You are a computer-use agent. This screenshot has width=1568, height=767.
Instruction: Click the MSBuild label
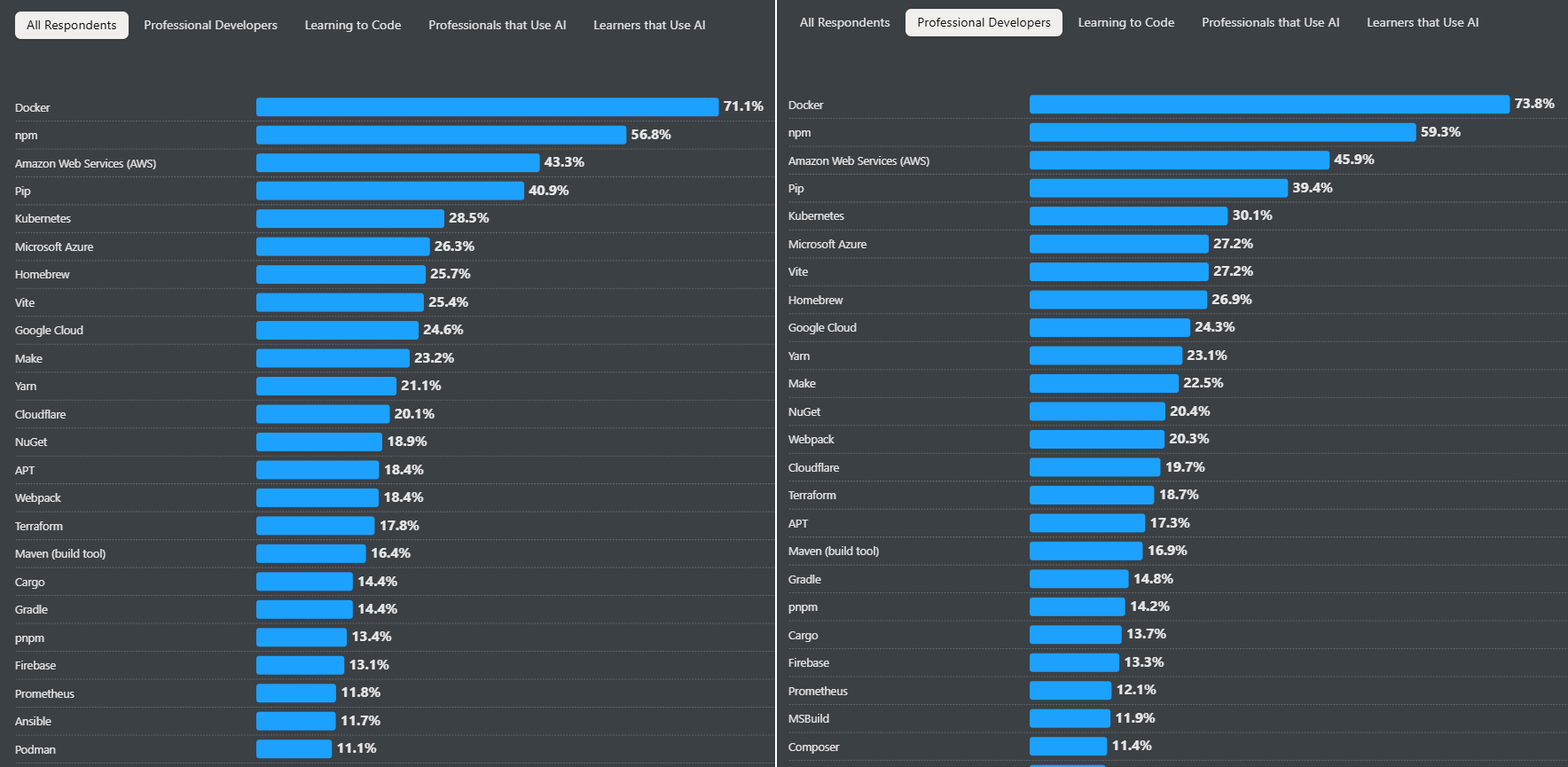coord(809,719)
